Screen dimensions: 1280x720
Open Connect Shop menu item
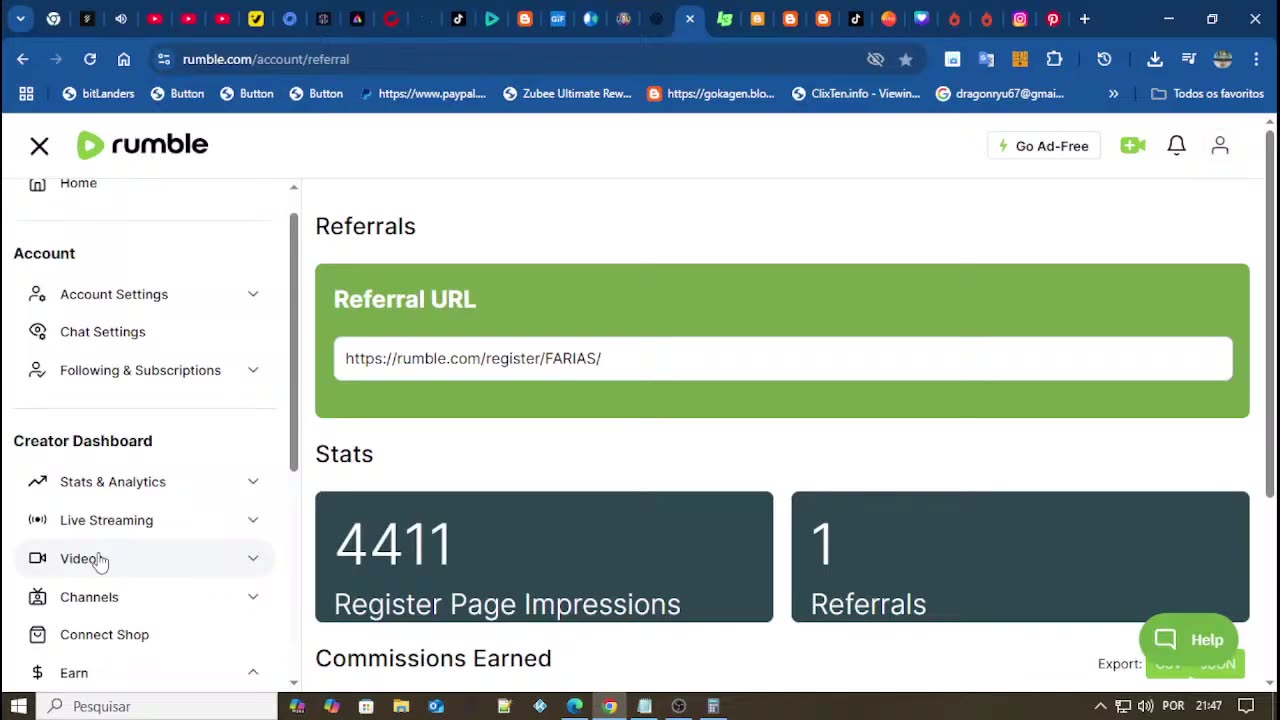[144, 635]
